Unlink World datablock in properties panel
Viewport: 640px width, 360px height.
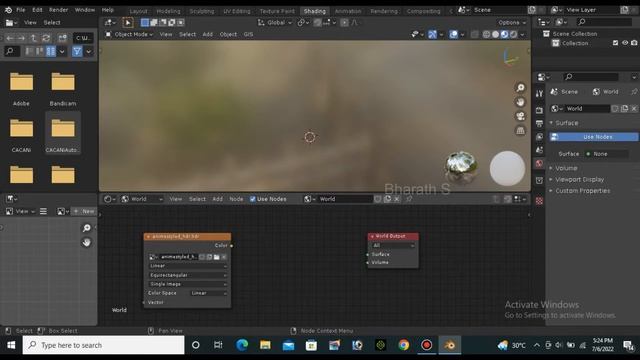click(x=634, y=109)
